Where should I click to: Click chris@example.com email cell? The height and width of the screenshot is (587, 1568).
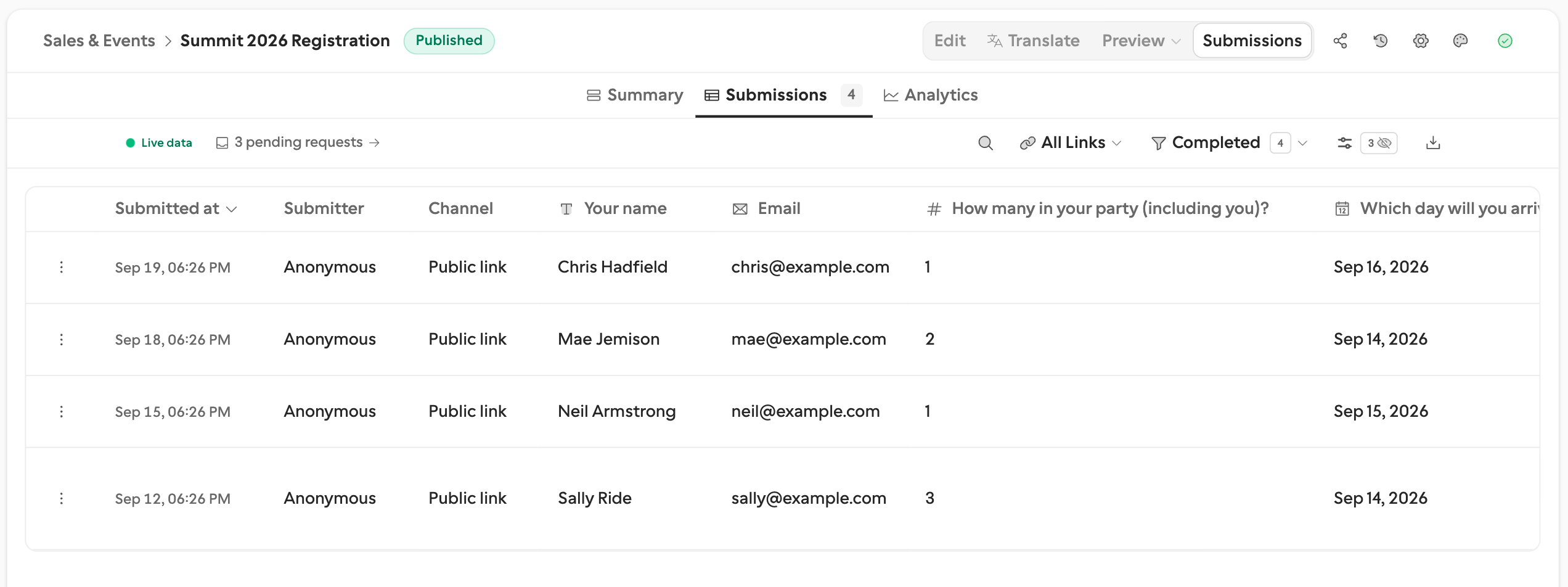tap(810, 267)
